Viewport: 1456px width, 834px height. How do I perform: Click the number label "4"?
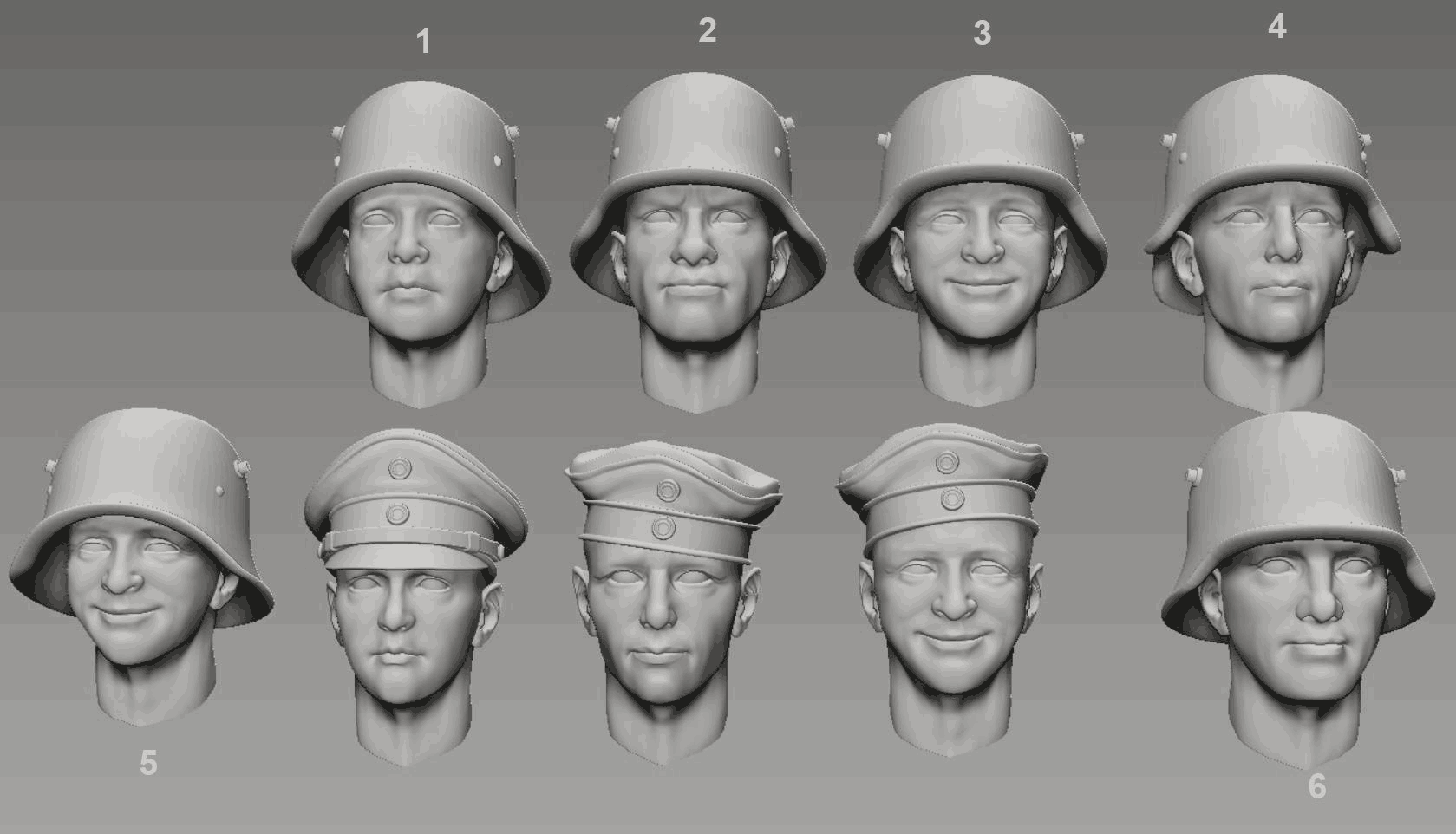1276,27
